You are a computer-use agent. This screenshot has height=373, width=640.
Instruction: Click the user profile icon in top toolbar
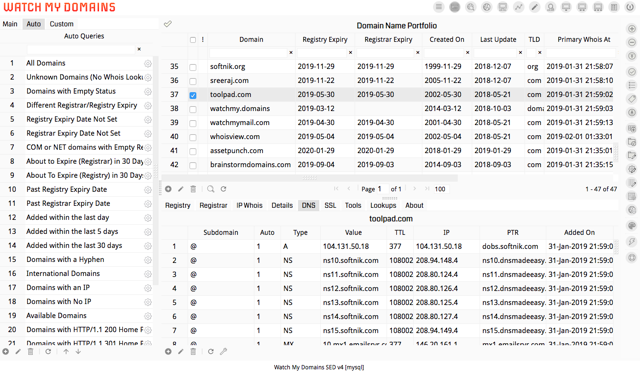(x=550, y=7)
